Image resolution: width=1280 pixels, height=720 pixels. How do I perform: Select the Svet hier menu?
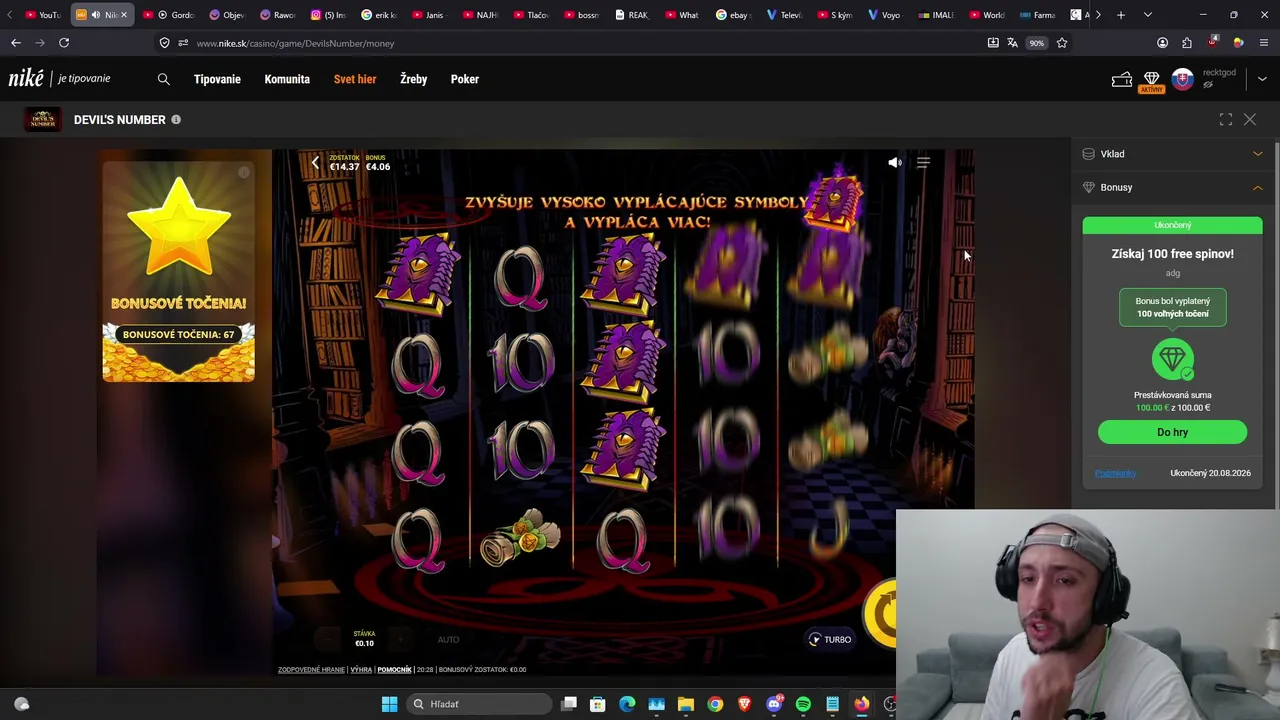pos(355,79)
